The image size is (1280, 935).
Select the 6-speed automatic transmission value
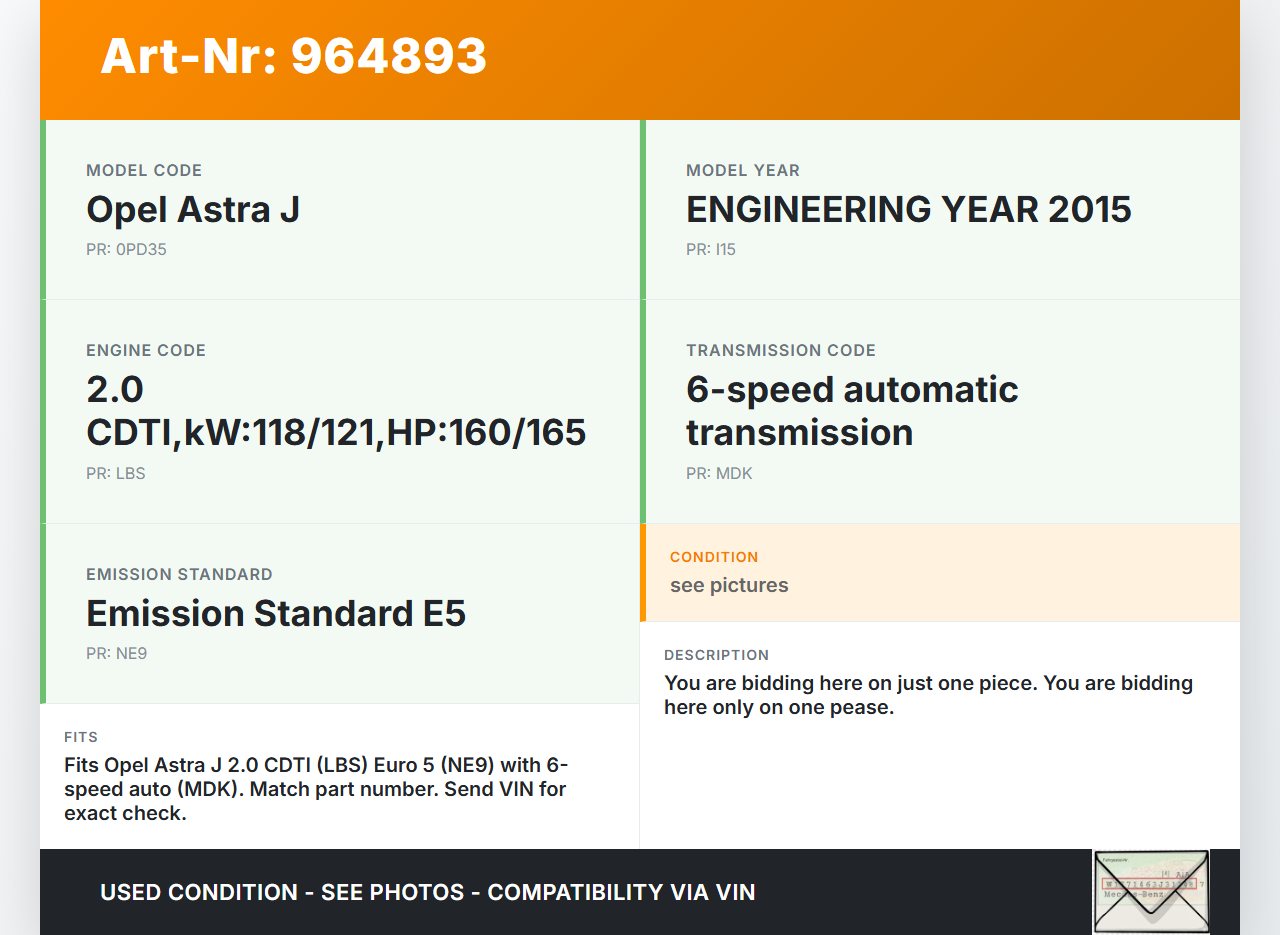(x=851, y=411)
